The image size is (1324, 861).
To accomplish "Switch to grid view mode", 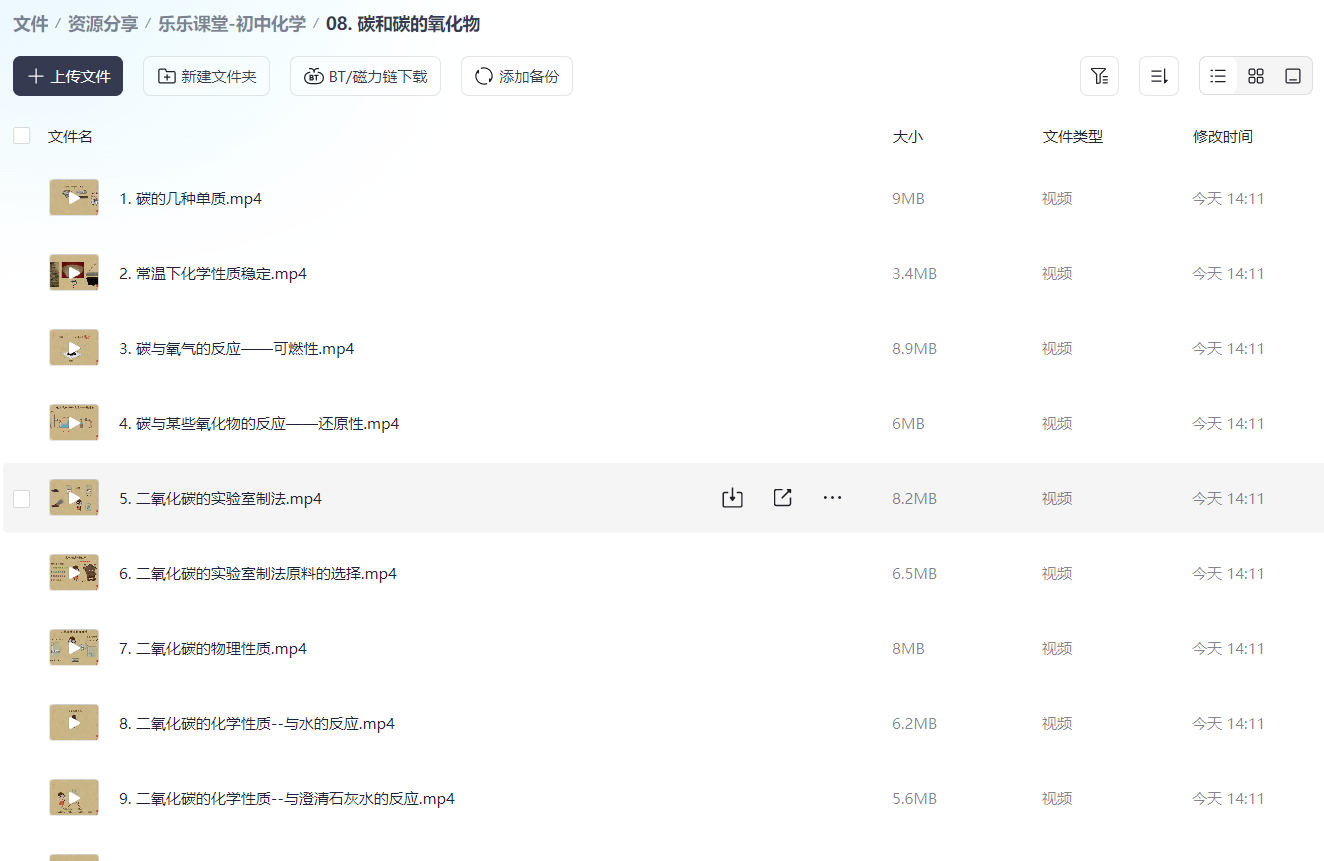I will (x=1255, y=75).
